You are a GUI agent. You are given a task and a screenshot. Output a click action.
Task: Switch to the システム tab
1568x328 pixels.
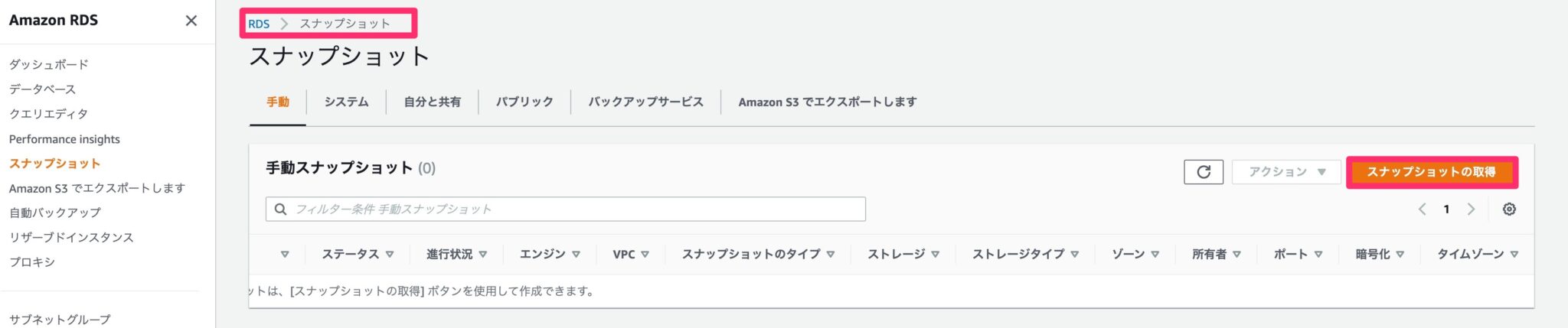346,102
